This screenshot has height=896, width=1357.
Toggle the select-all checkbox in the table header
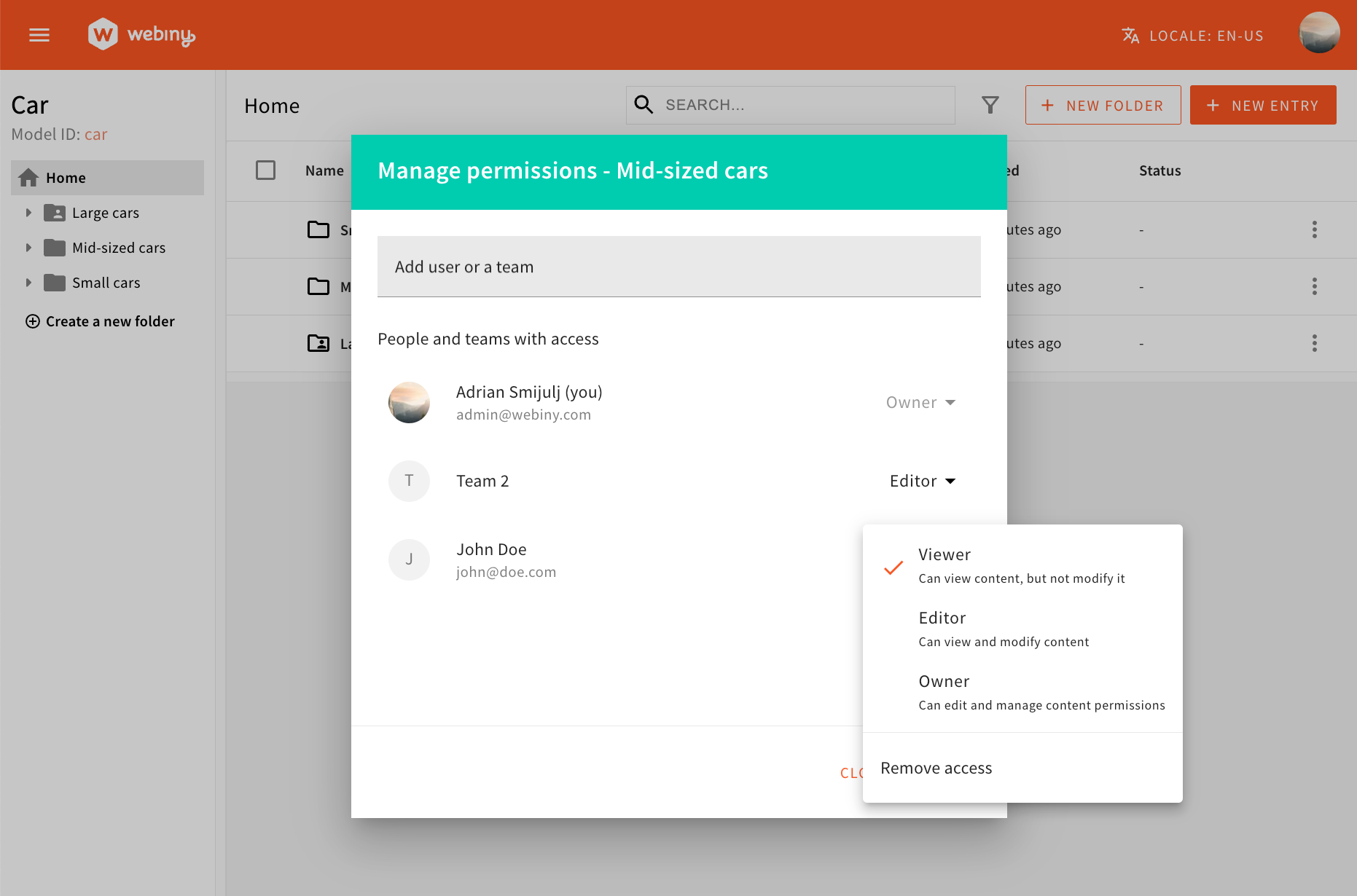266,170
